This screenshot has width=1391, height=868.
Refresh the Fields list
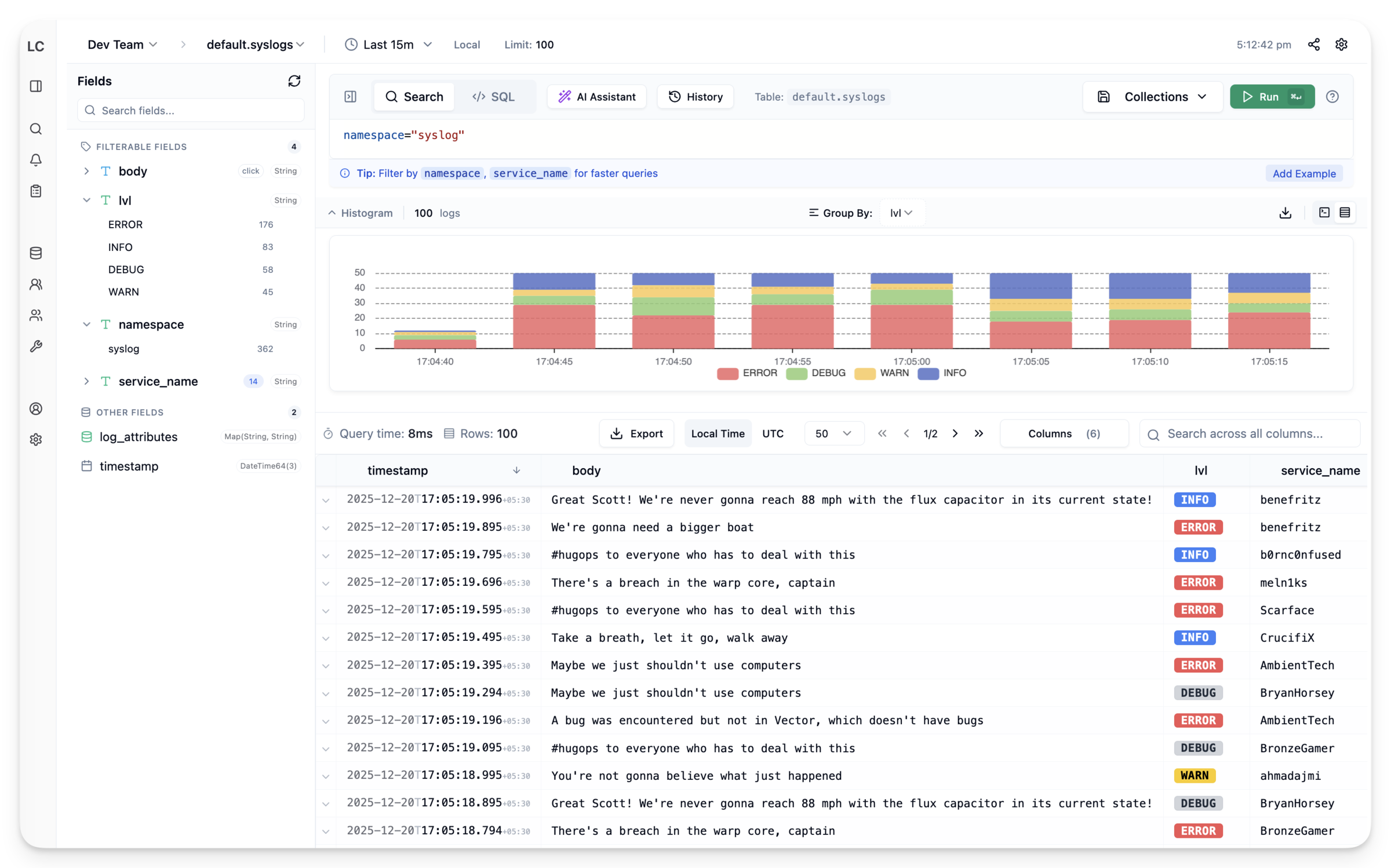point(294,81)
